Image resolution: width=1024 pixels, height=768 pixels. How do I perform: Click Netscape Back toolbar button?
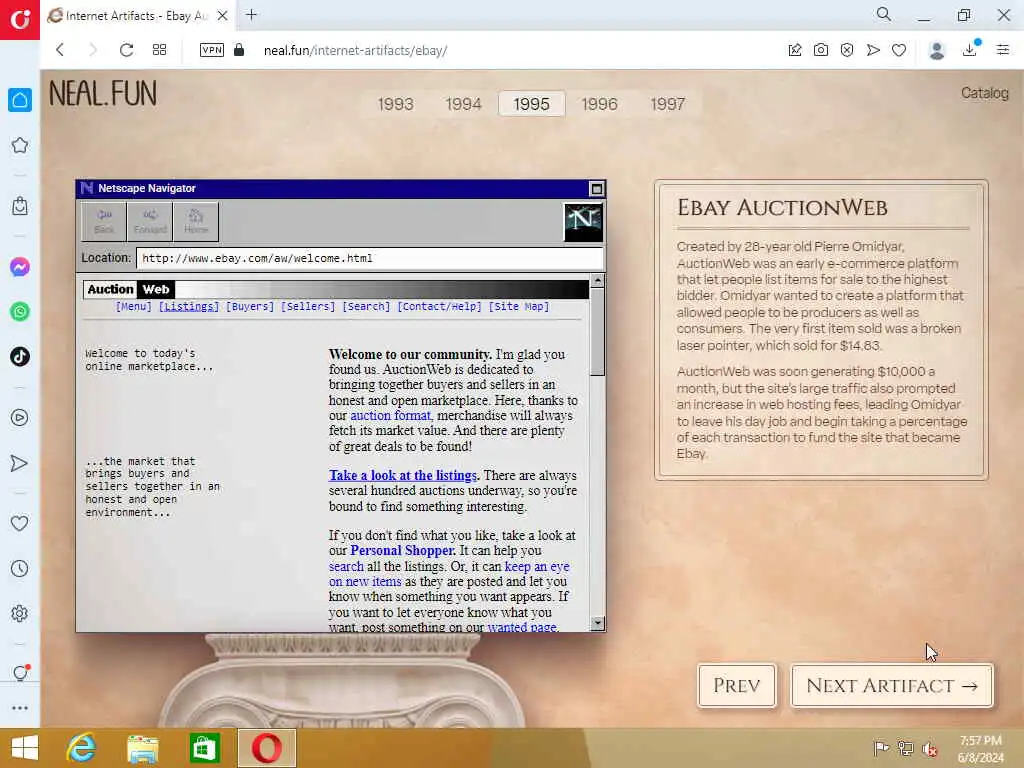tap(104, 221)
